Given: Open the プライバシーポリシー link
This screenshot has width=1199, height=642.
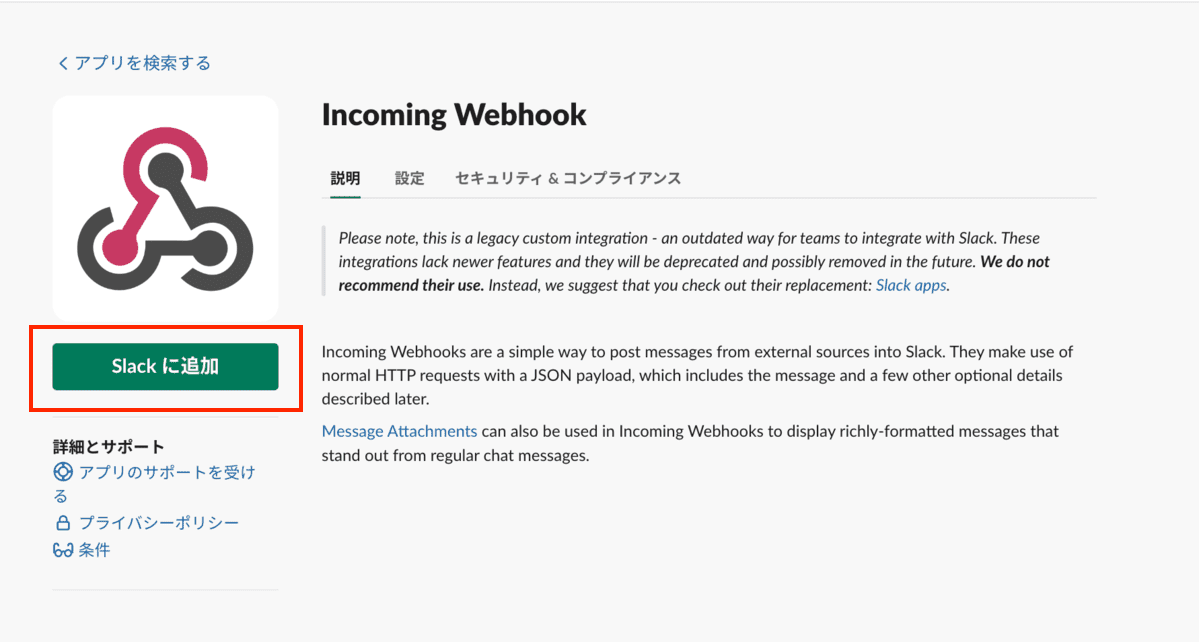Looking at the screenshot, I should pos(158,523).
